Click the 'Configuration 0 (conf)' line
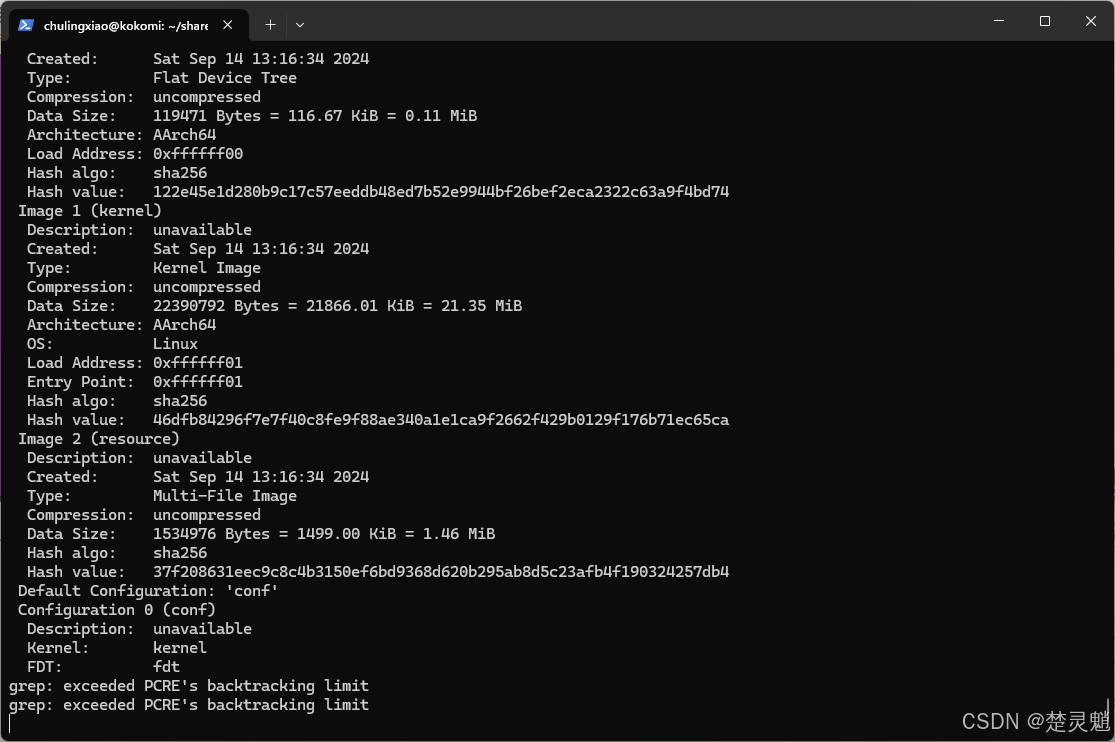 point(117,610)
